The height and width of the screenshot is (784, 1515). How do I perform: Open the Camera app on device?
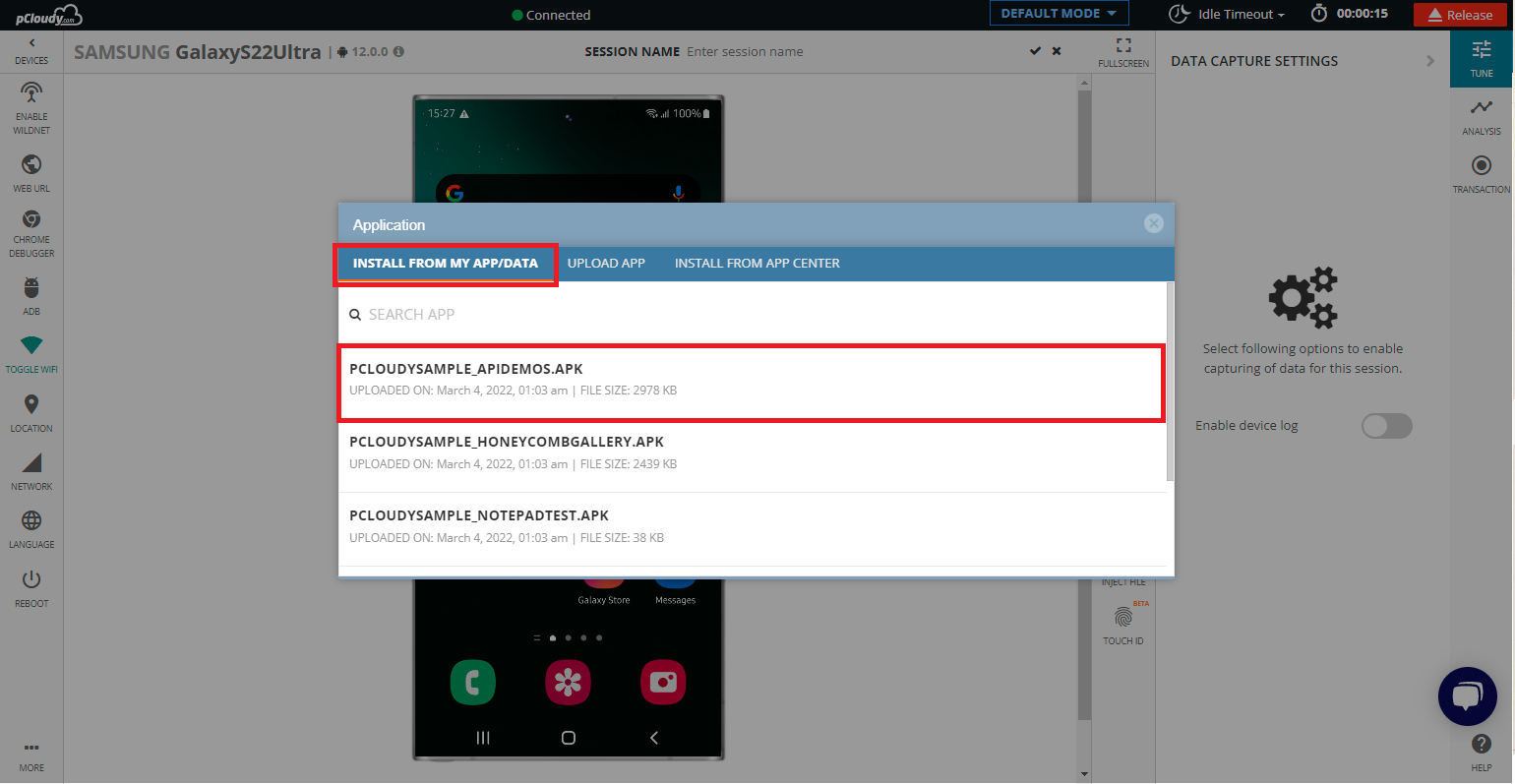click(663, 683)
